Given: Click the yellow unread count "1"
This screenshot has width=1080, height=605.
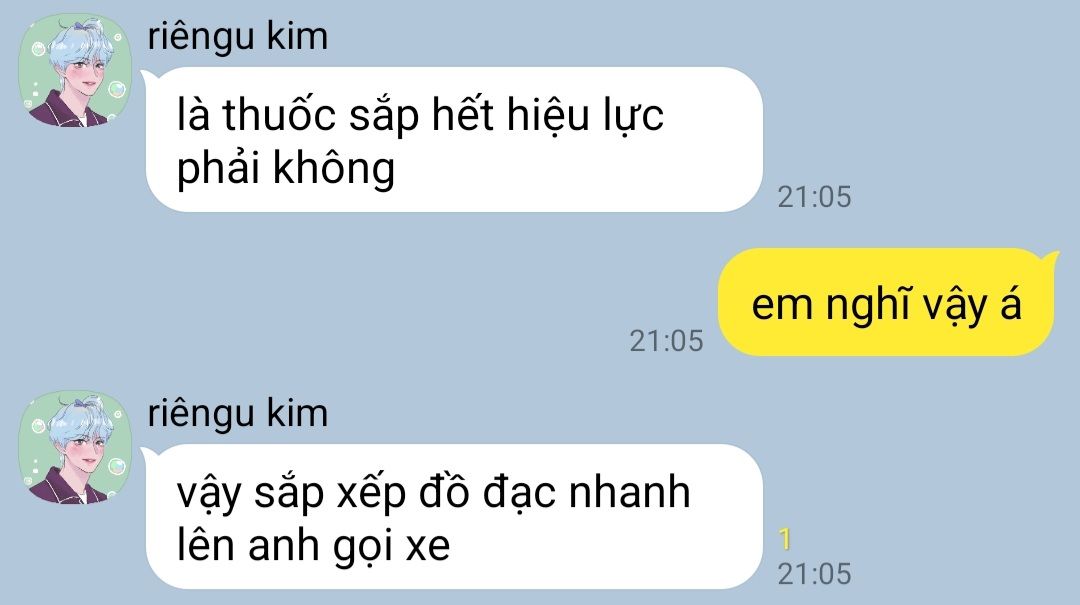Looking at the screenshot, I should click(x=785, y=539).
